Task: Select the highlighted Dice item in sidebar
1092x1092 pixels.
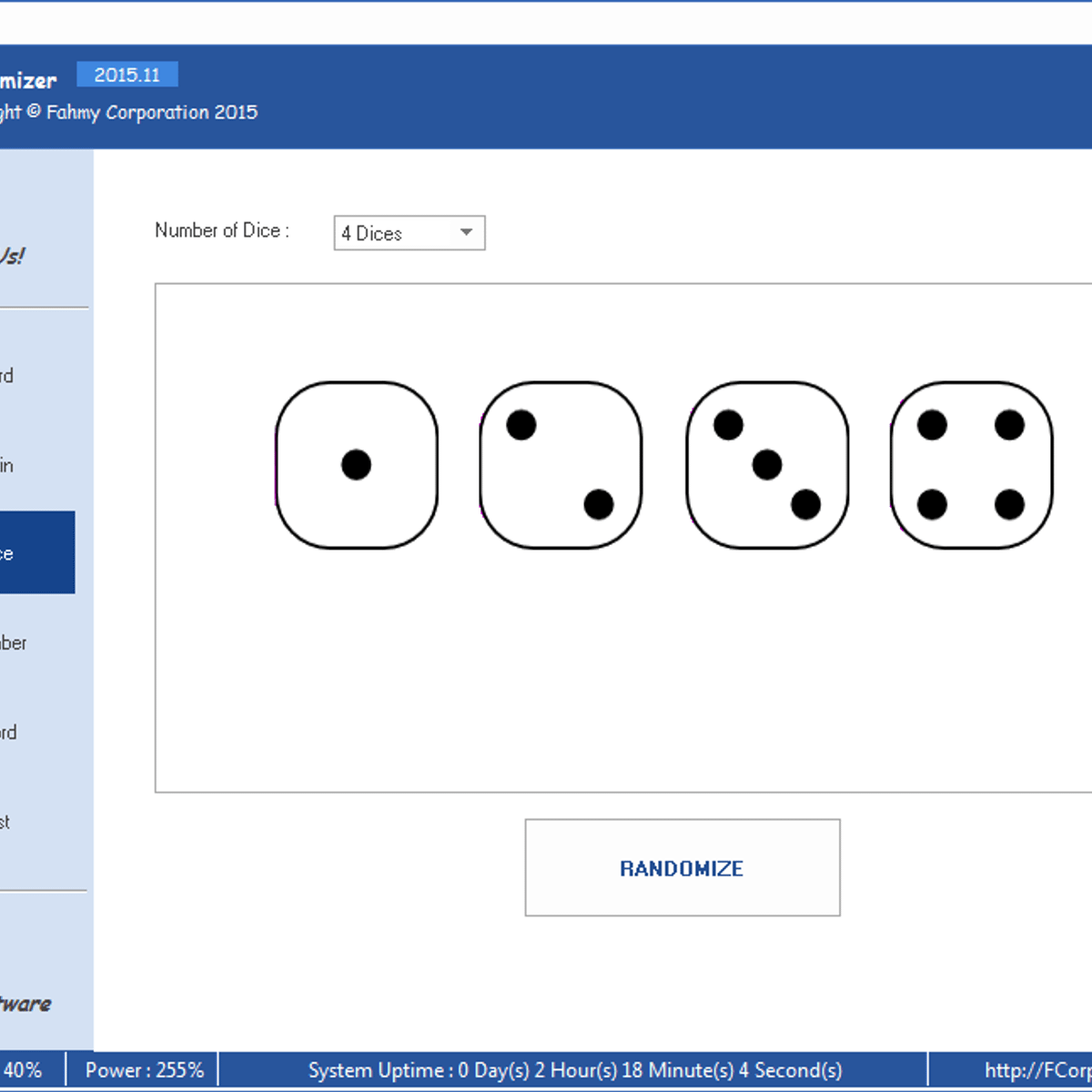Action: click(x=35, y=553)
